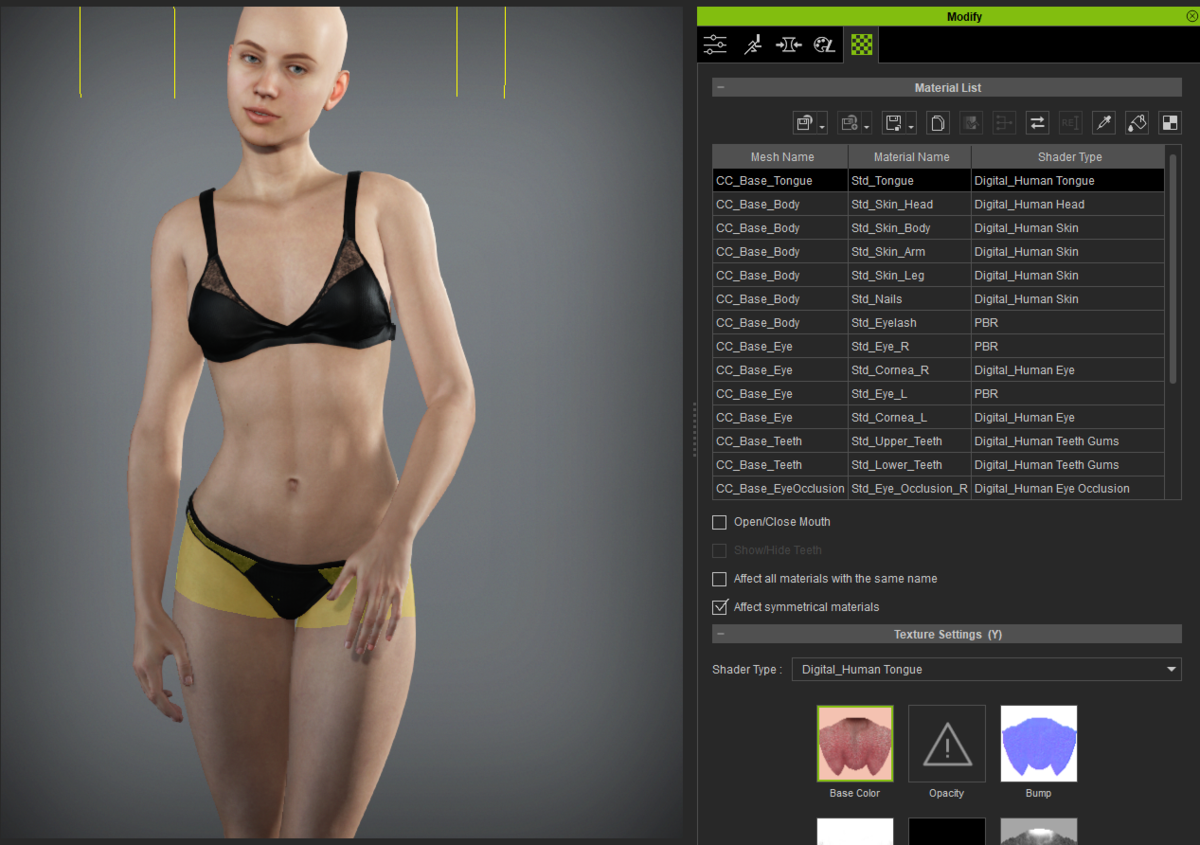Viewport: 1200px width, 845px height.
Task: Click the empty Opacity texture slot
Action: pyautogui.click(x=946, y=744)
